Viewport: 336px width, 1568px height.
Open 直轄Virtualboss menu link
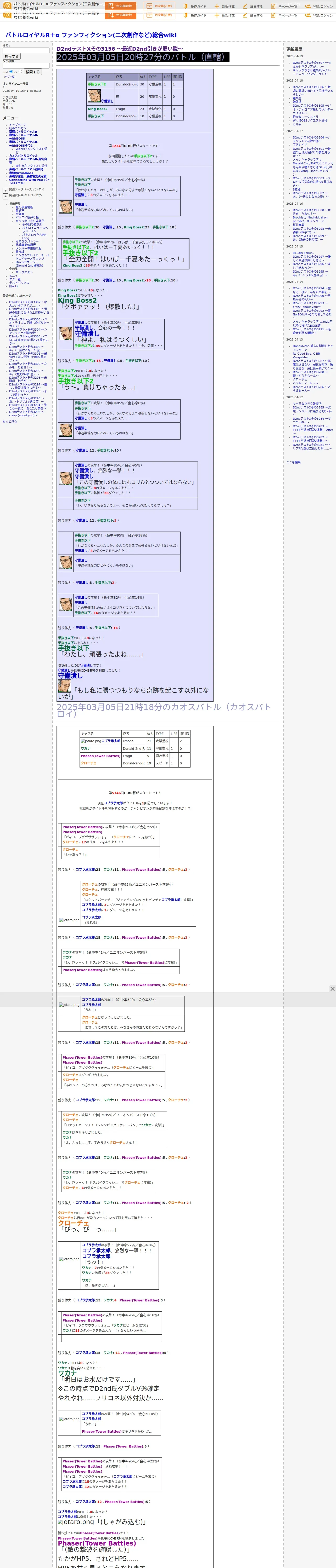(x=21, y=173)
